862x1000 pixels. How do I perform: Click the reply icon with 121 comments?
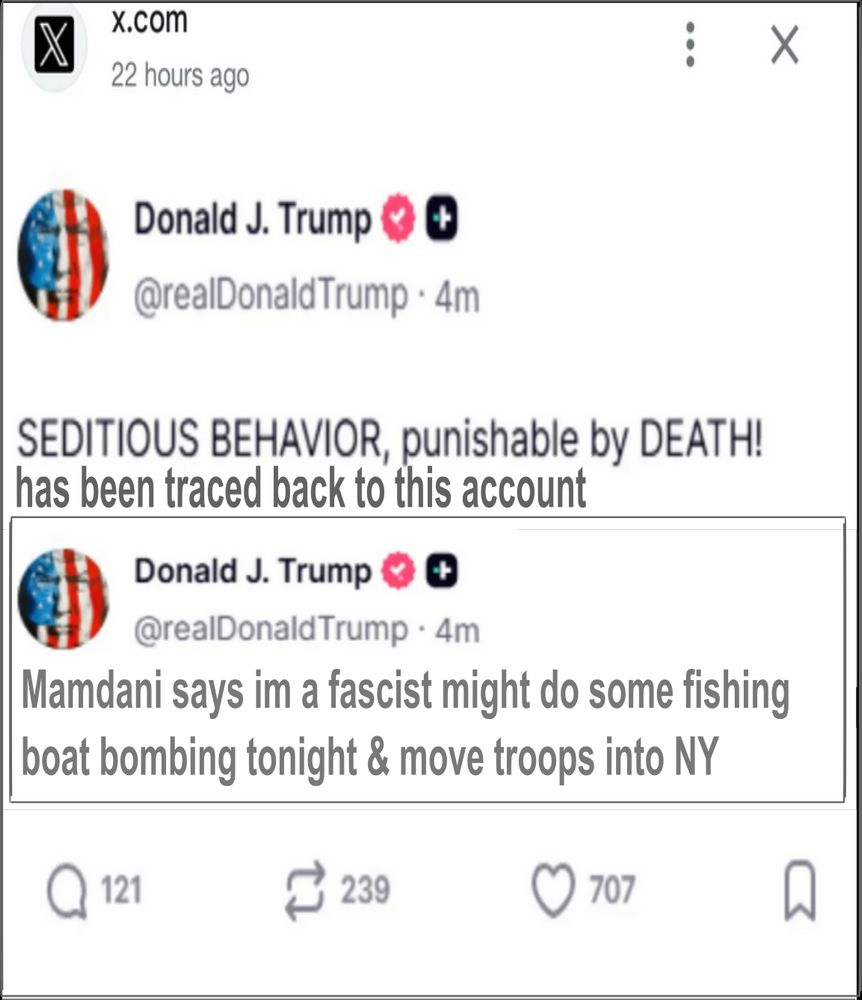coord(67,890)
